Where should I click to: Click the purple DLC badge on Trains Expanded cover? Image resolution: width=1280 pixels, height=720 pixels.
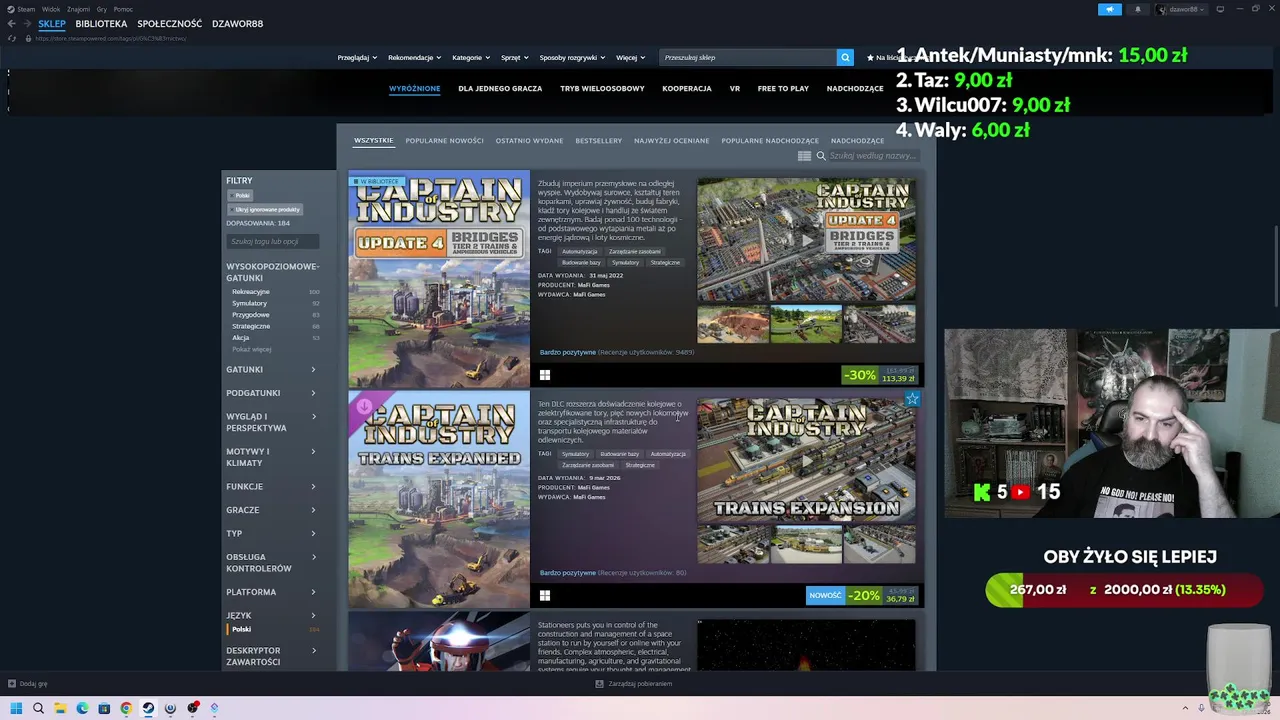click(x=364, y=407)
